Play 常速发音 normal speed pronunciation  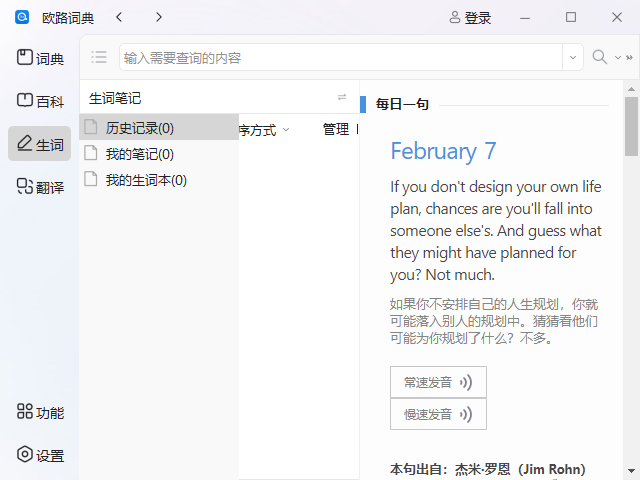pos(438,382)
